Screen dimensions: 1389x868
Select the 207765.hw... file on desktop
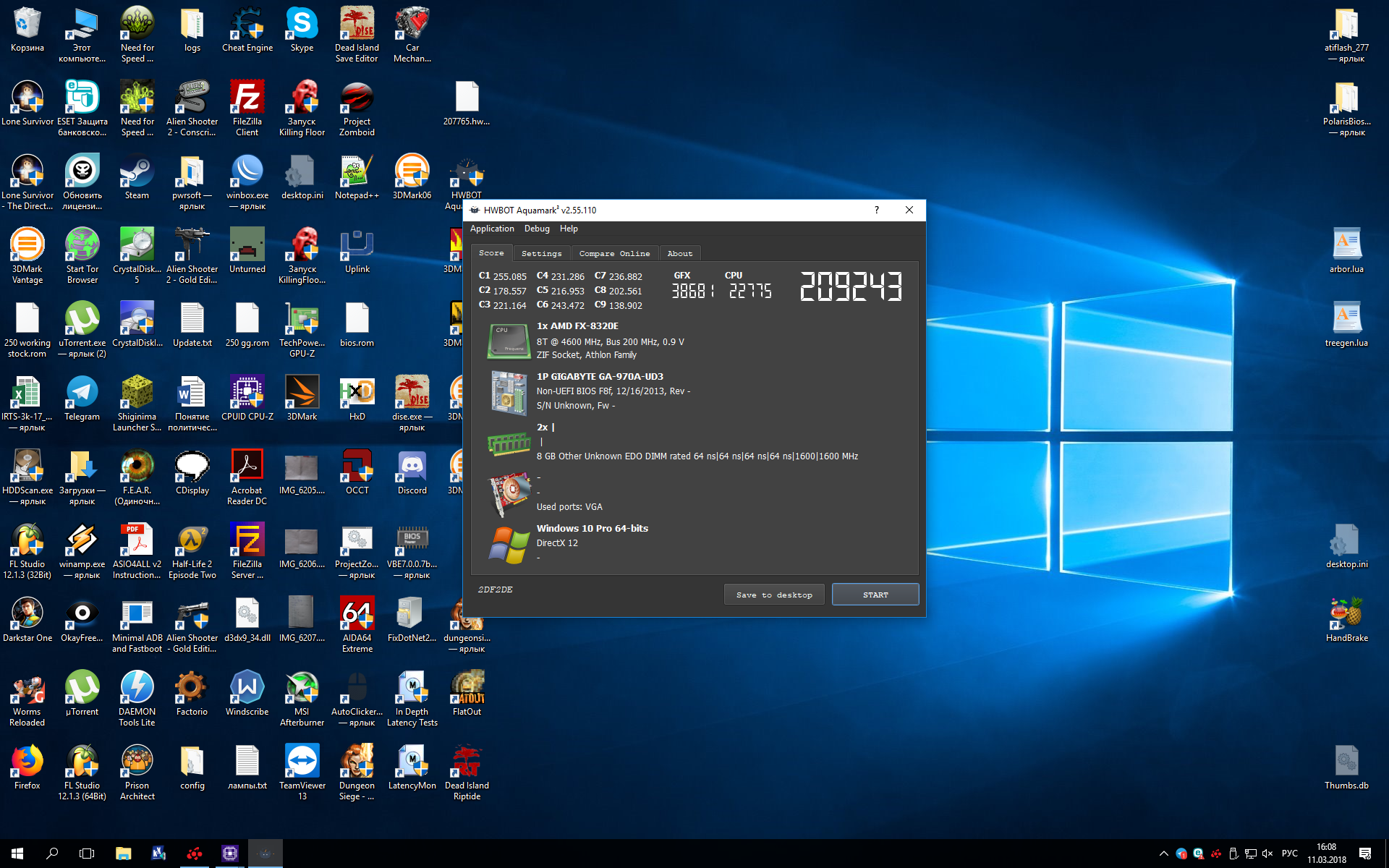click(x=467, y=103)
